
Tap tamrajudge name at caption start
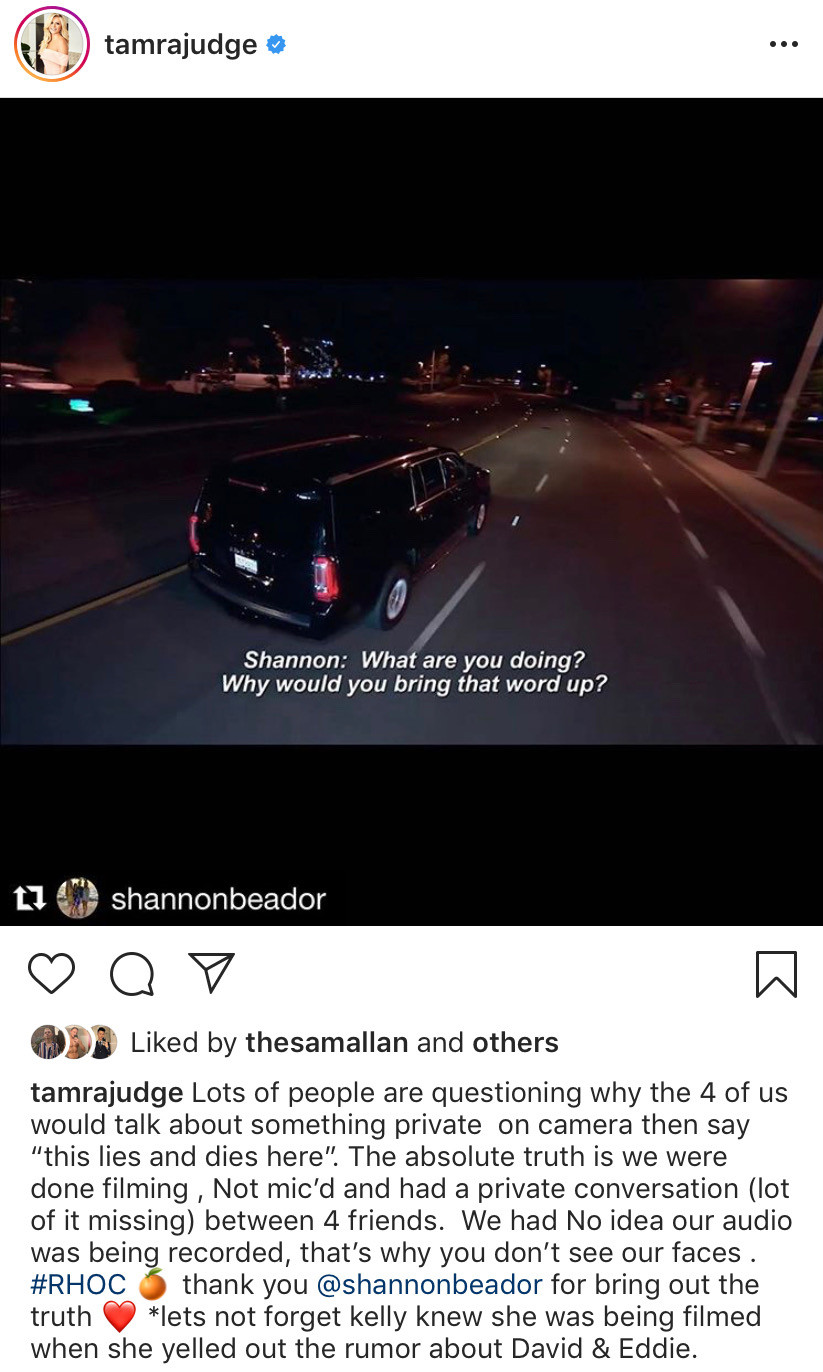tap(107, 1092)
